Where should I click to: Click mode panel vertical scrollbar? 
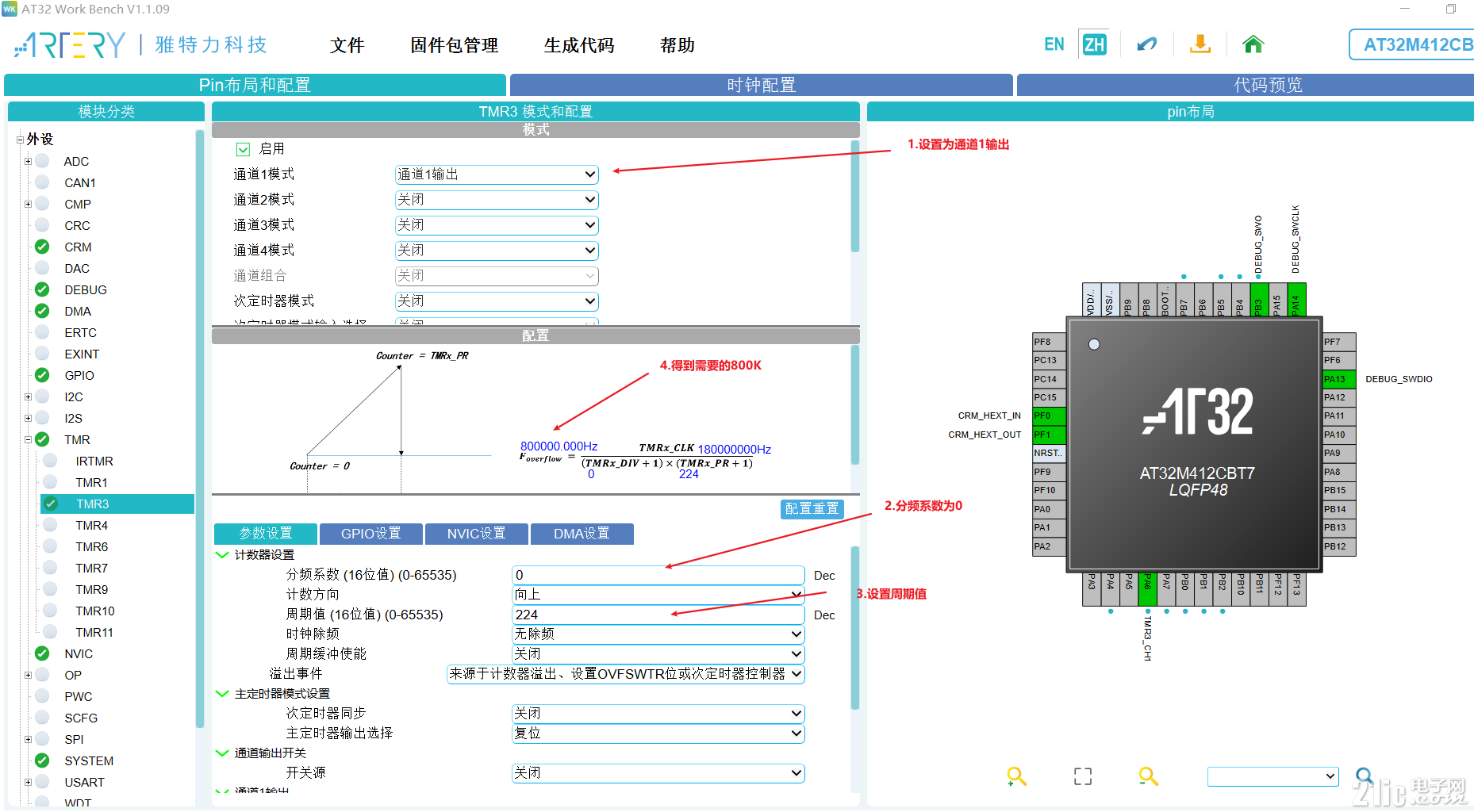click(x=855, y=197)
